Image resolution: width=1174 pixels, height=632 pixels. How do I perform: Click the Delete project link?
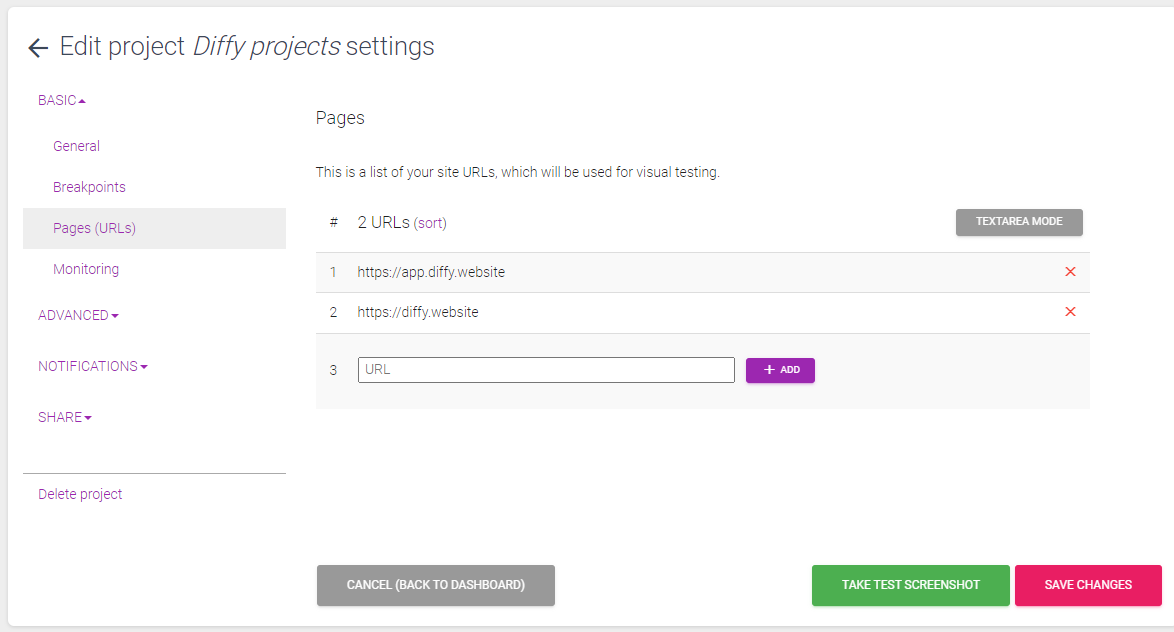80,494
